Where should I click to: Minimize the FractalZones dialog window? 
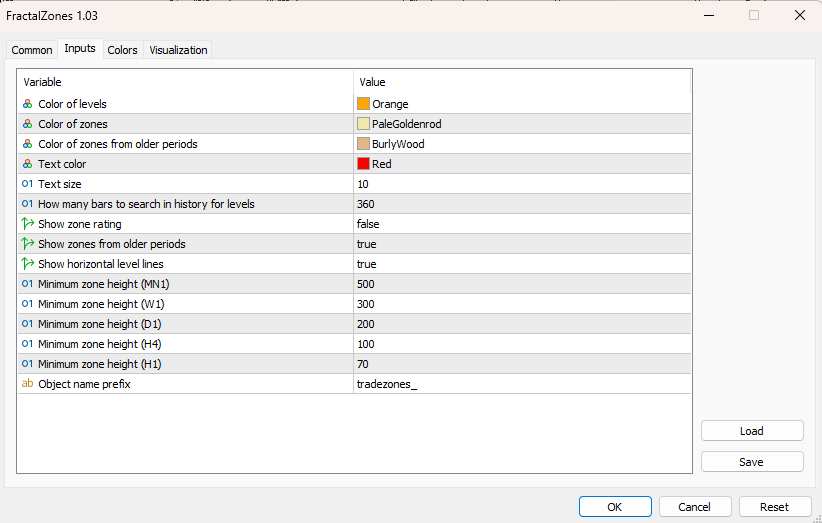click(709, 15)
